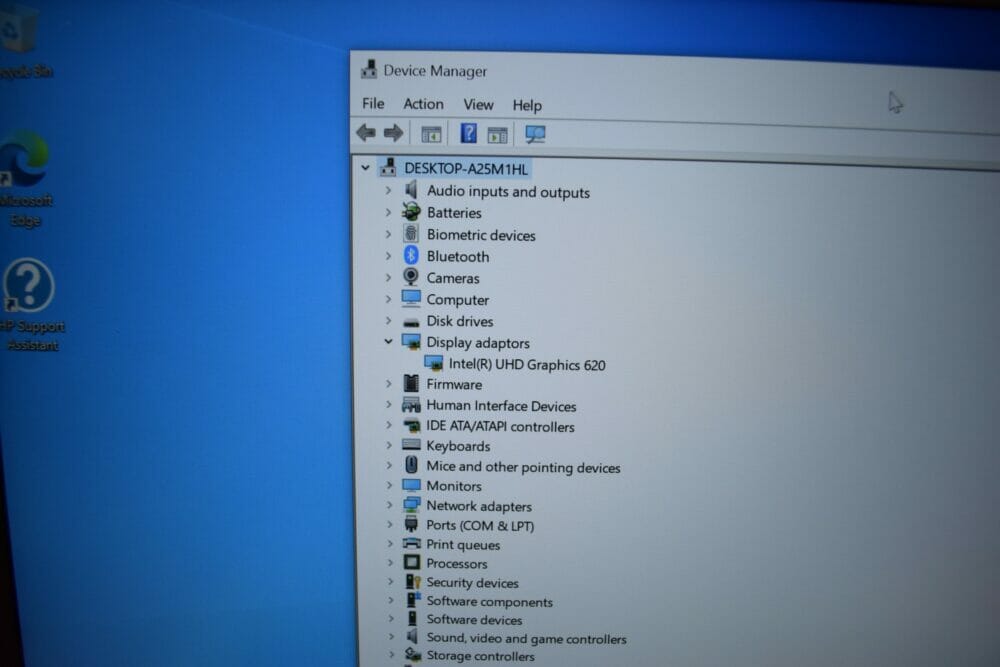1000x667 pixels.
Task: Click the Audio inputs and outputs speaker icon
Action: tap(411, 189)
